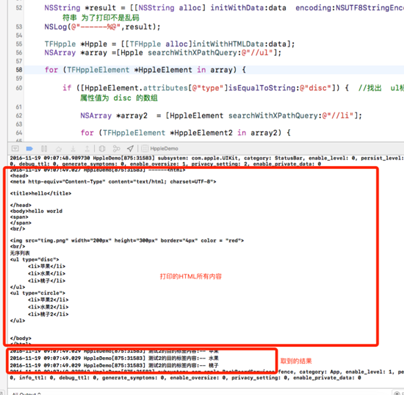Open Debug View Hierarchy icon
The height and width of the screenshot is (395, 404).
point(102,149)
